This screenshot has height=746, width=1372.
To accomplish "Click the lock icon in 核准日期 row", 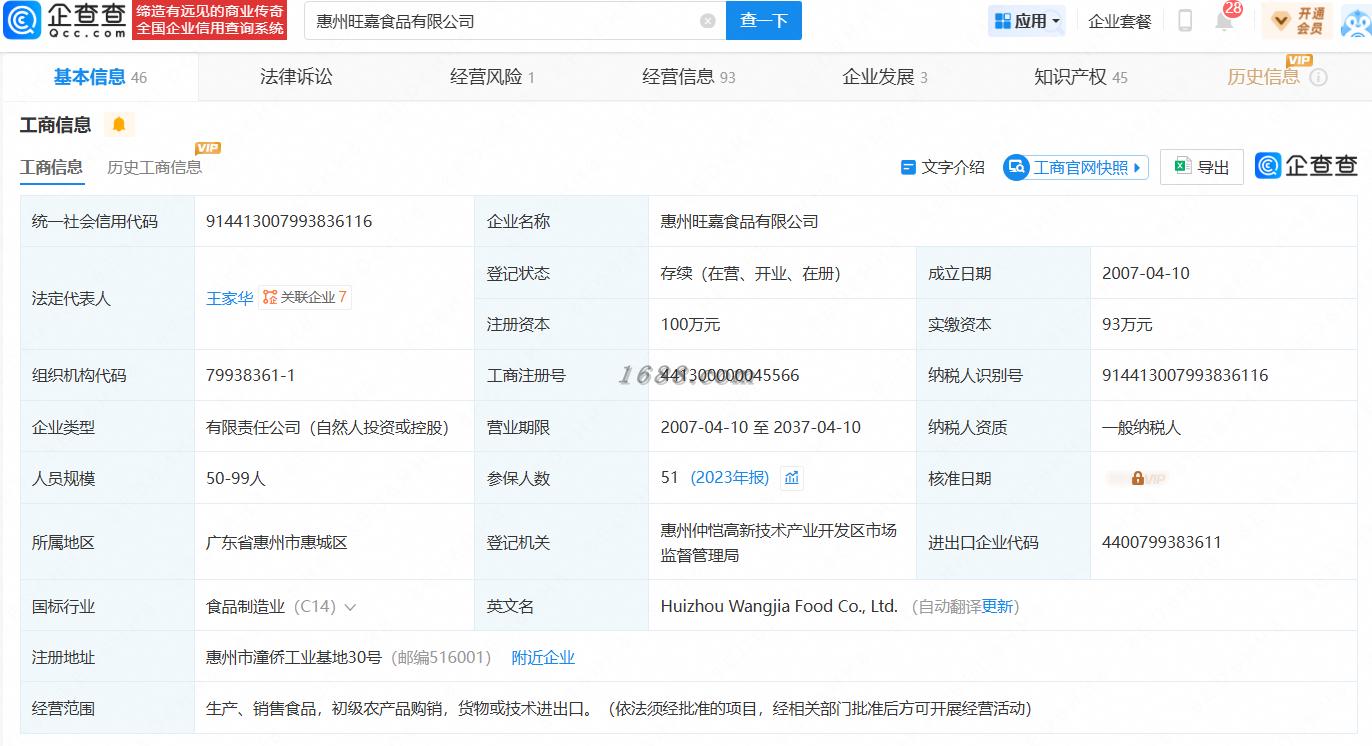I will click(x=1138, y=479).
